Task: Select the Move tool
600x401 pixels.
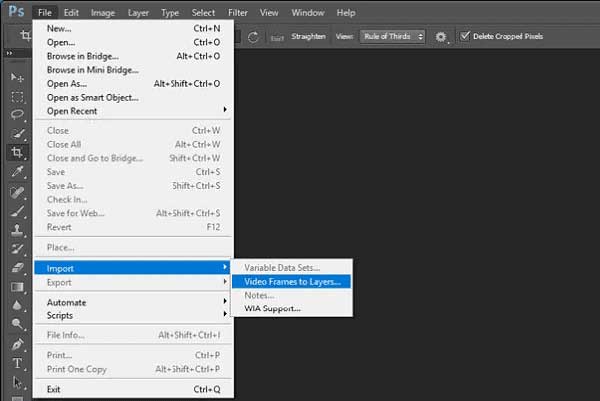Action: click(17, 77)
